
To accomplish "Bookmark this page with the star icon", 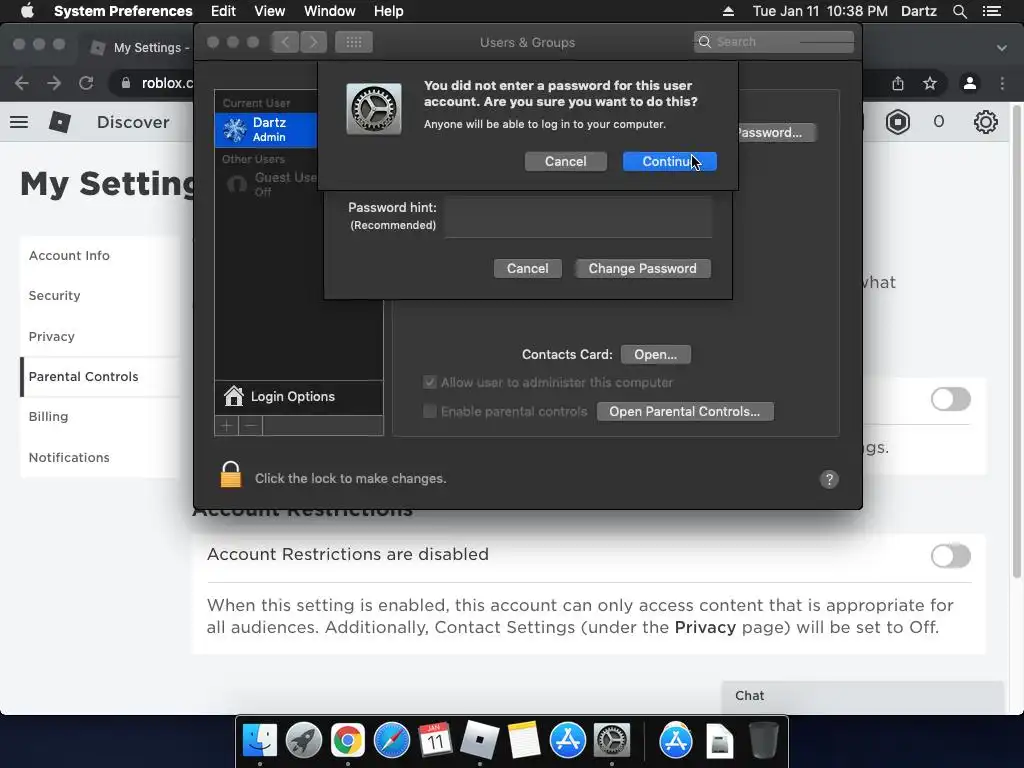I will coord(930,83).
